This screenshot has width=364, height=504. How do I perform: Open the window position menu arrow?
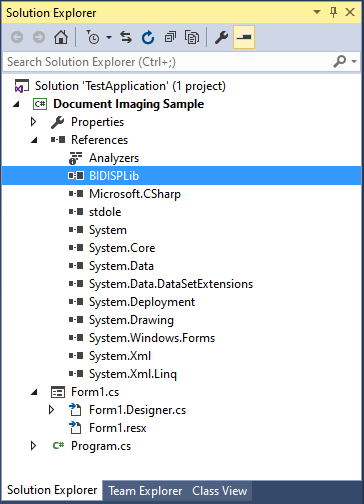click(x=317, y=13)
